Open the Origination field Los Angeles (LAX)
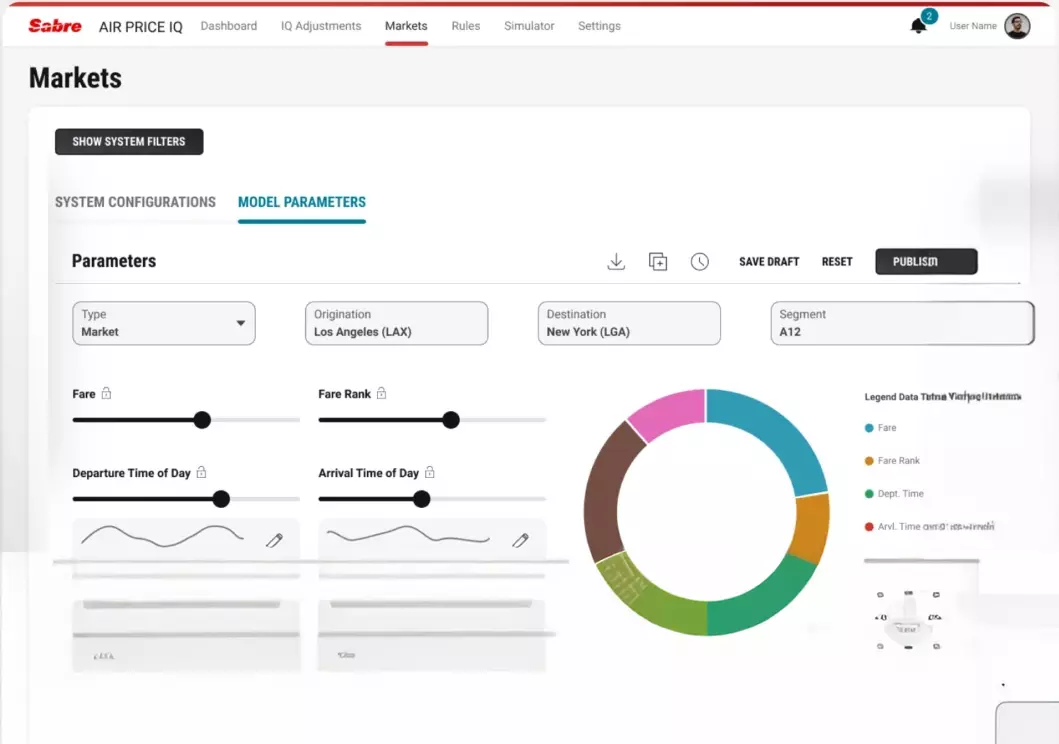Viewport: 1059px width, 744px height. point(396,323)
